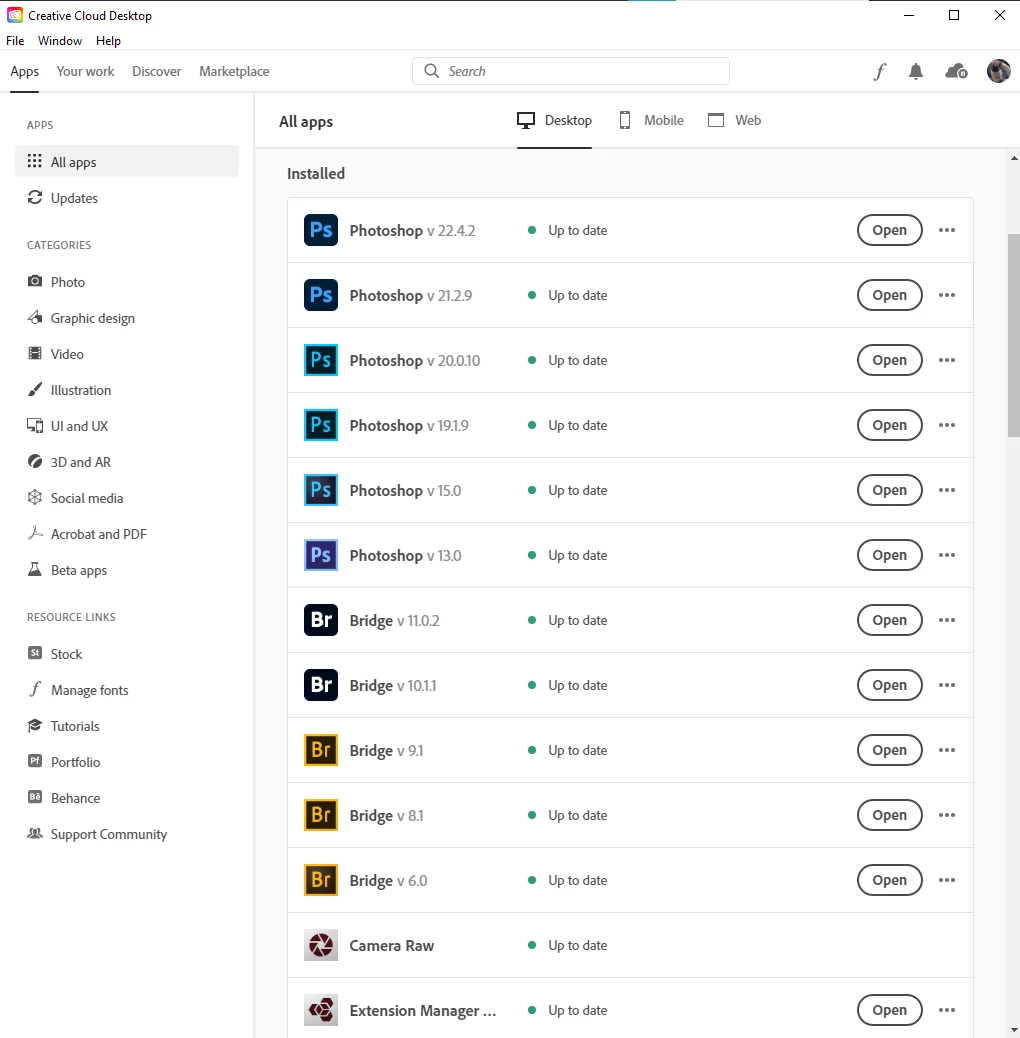Click the vertical scrollbar thumb
The height and width of the screenshot is (1038, 1020).
click(x=1013, y=335)
